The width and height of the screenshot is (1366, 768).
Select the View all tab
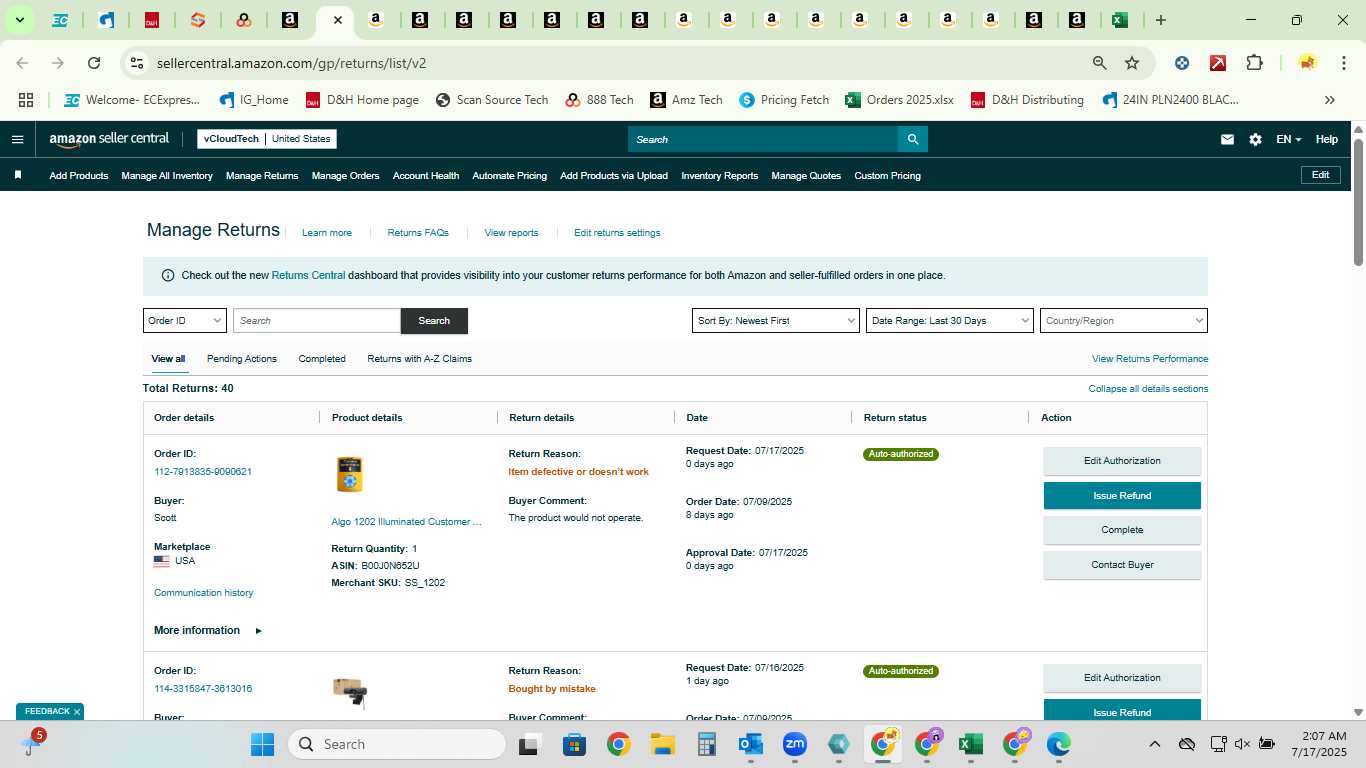pyautogui.click(x=168, y=358)
